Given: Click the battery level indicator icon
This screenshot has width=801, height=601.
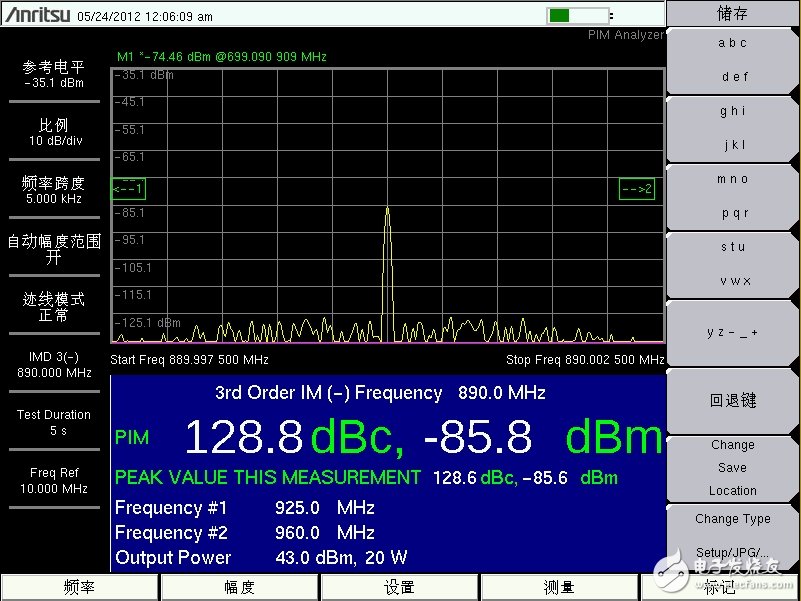Looking at the screenshot, I should [577, 15].
